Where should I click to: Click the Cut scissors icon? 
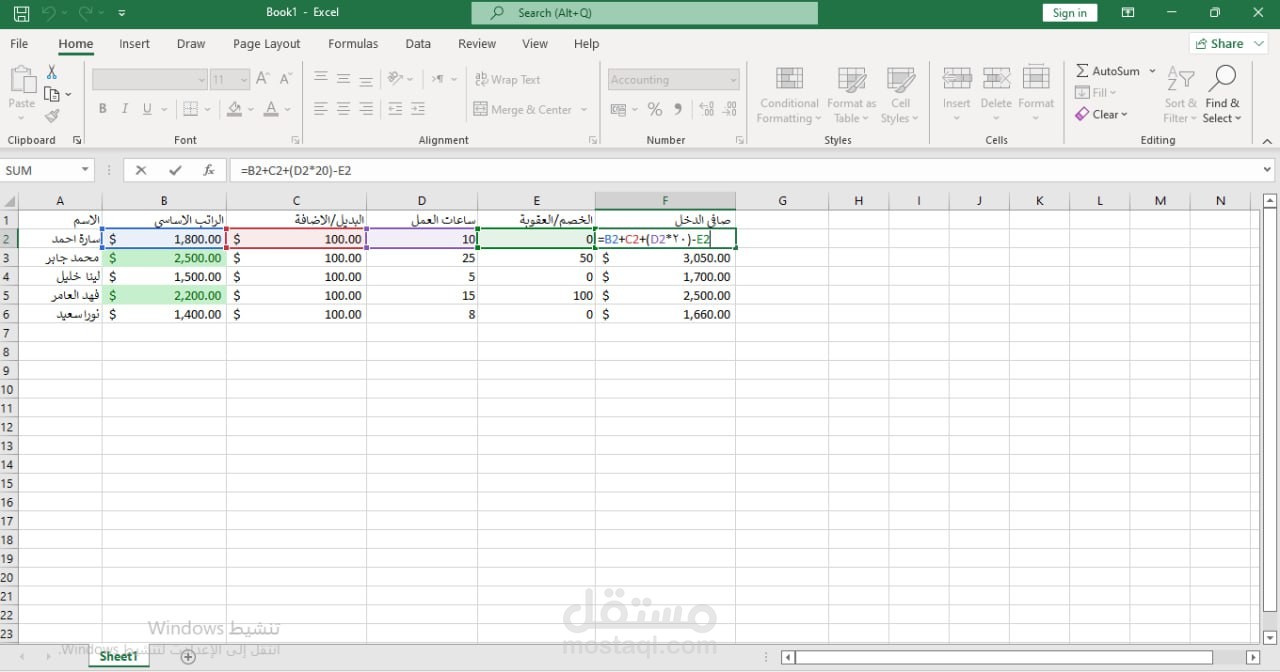[52, 73]
